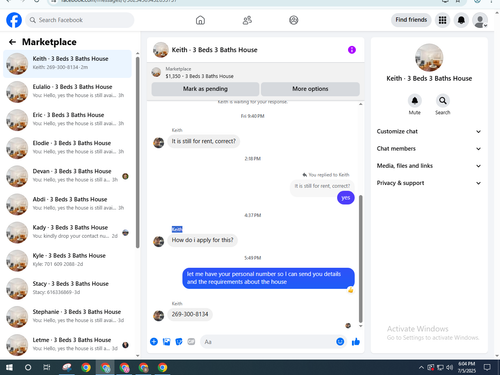Viewport: 500px width, 375px height.
Task: Open the Keith conversation in list
Action: tap(67, 64)
